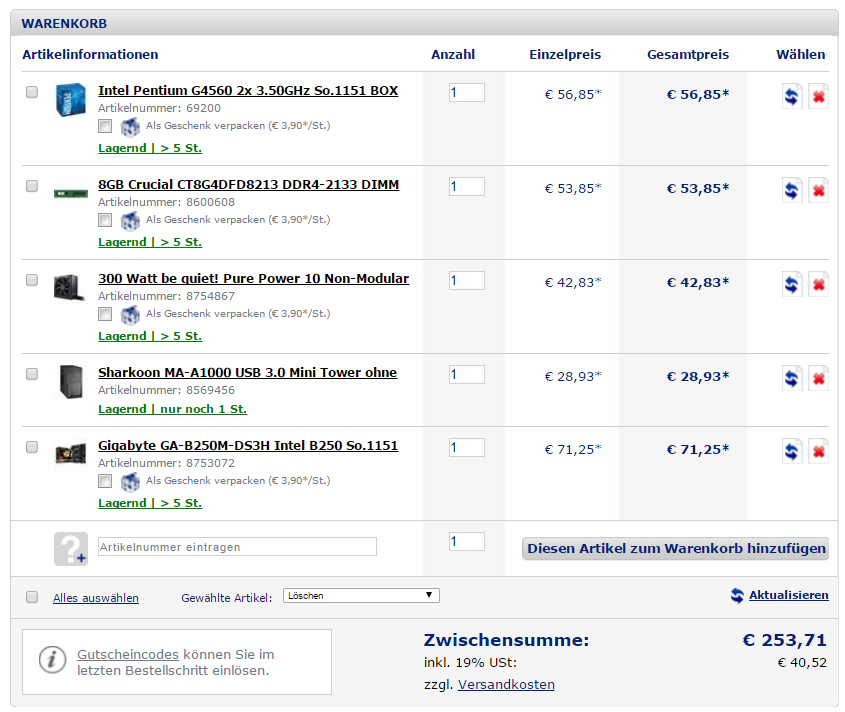Remove Intel Pentium G4560 from cart
Image resolution: width=845 pixels, height=712 pixels.
[818, 96]
